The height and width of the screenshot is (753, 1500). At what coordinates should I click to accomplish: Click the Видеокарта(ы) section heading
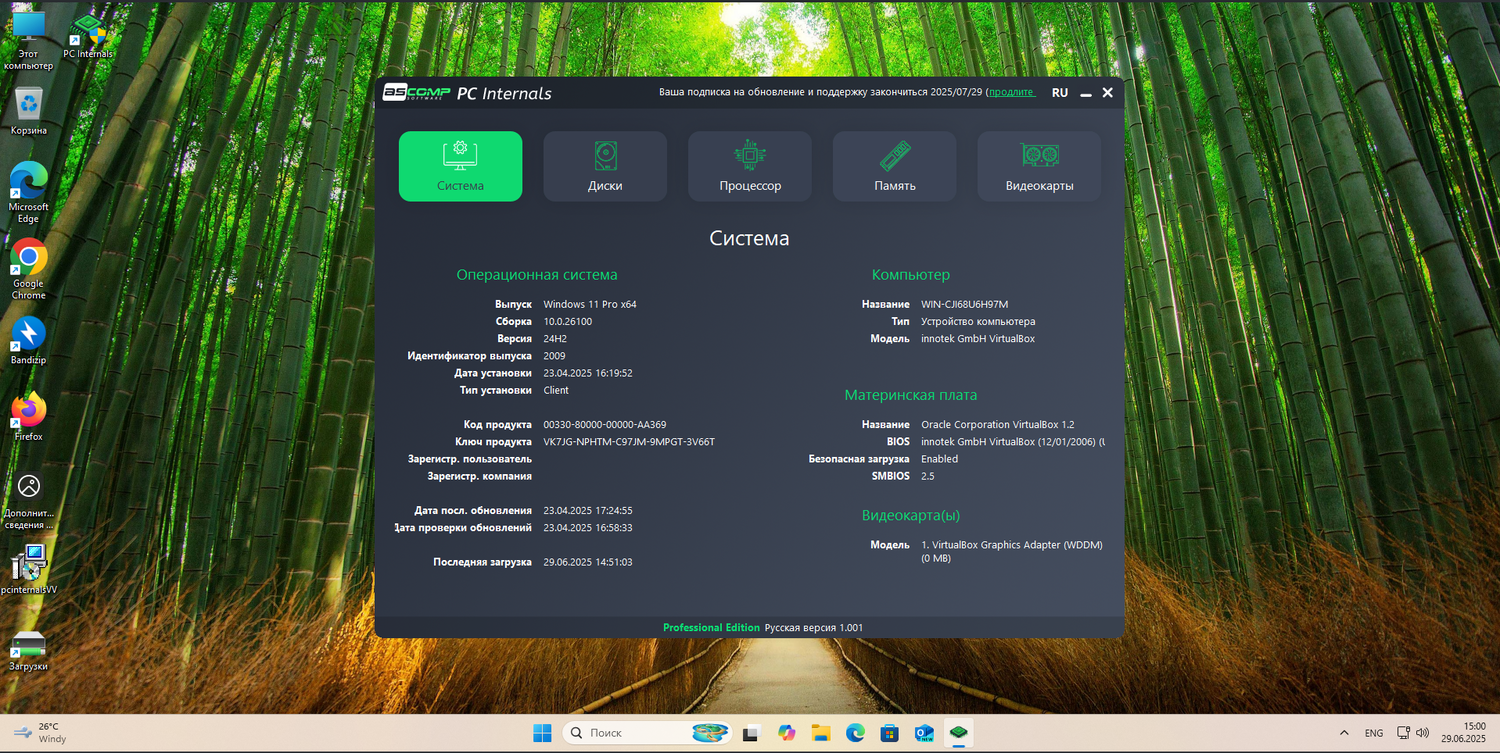[x=911, y=515]
